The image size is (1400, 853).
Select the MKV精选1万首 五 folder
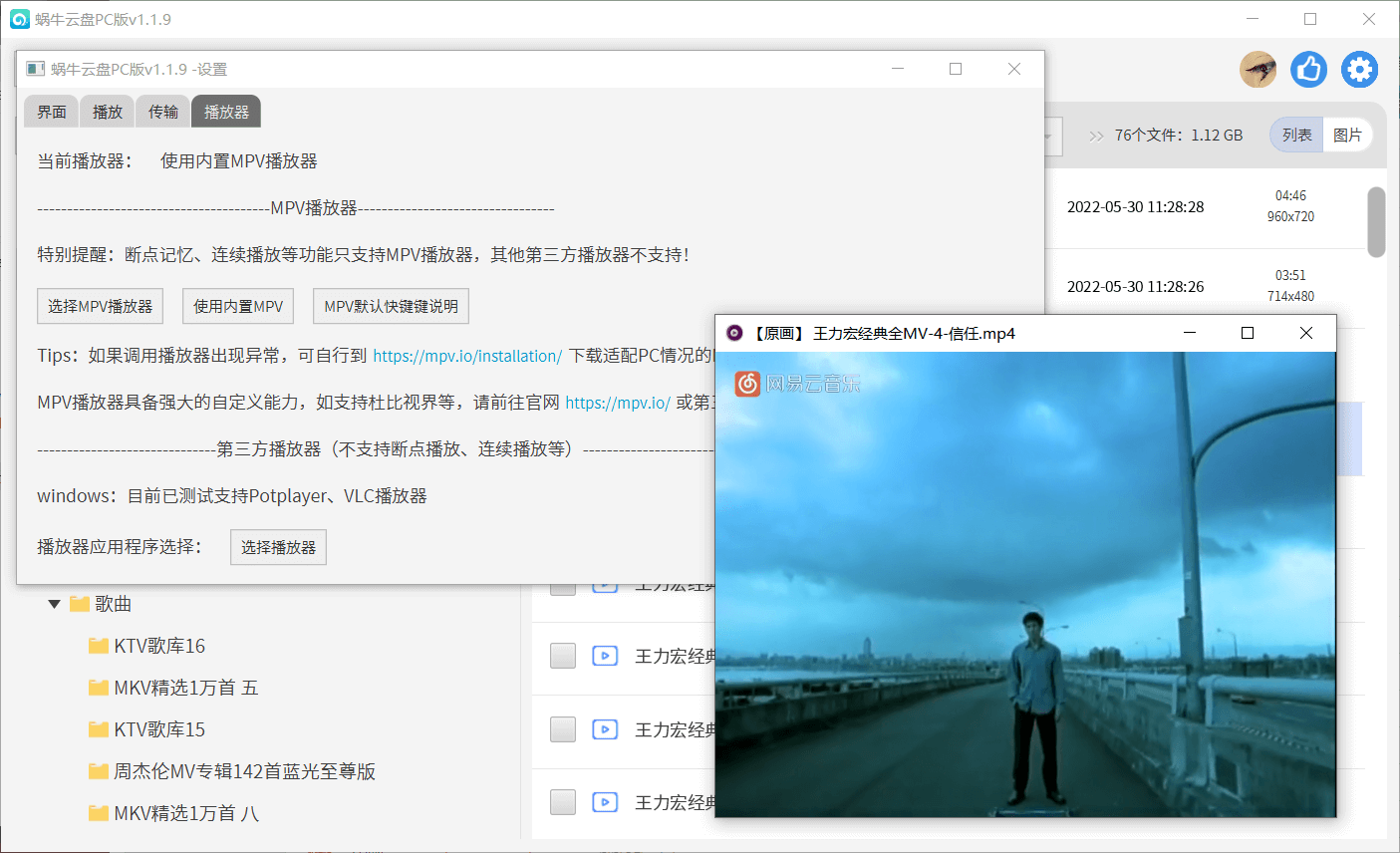pos(185,688)
